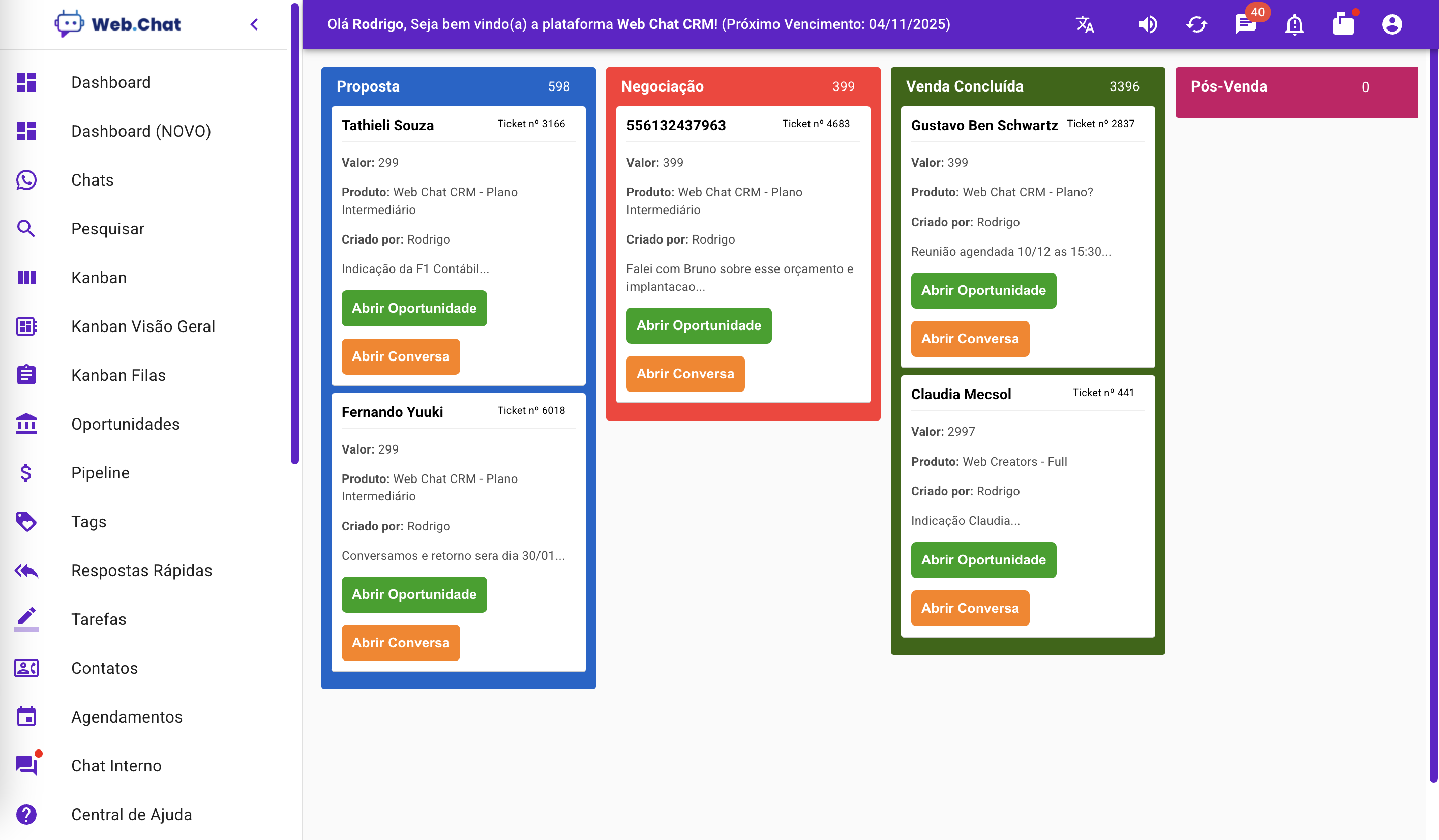1439x840 pixels.
Task: Open opportunity for Tathieli Souza
Action: [414, 308]
